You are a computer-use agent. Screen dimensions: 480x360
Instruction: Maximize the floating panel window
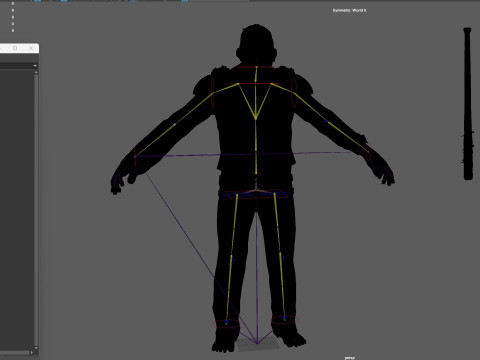[x=15, y=48]
